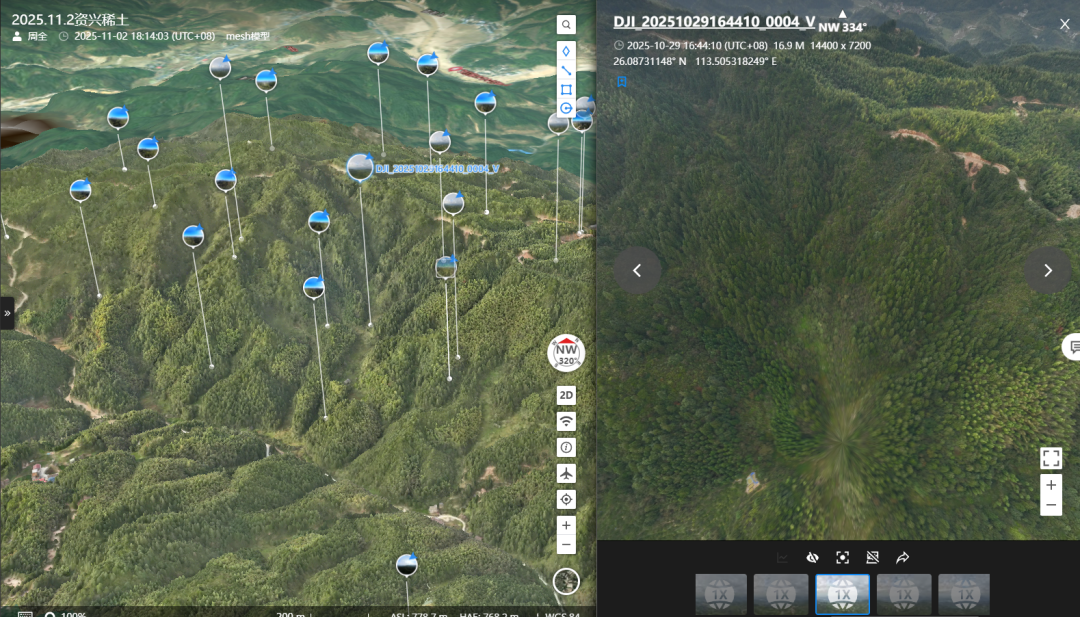Screen dimensions: 1080x617
Task: Toggle annotation visibility with the eye icon
Action: 812,557
